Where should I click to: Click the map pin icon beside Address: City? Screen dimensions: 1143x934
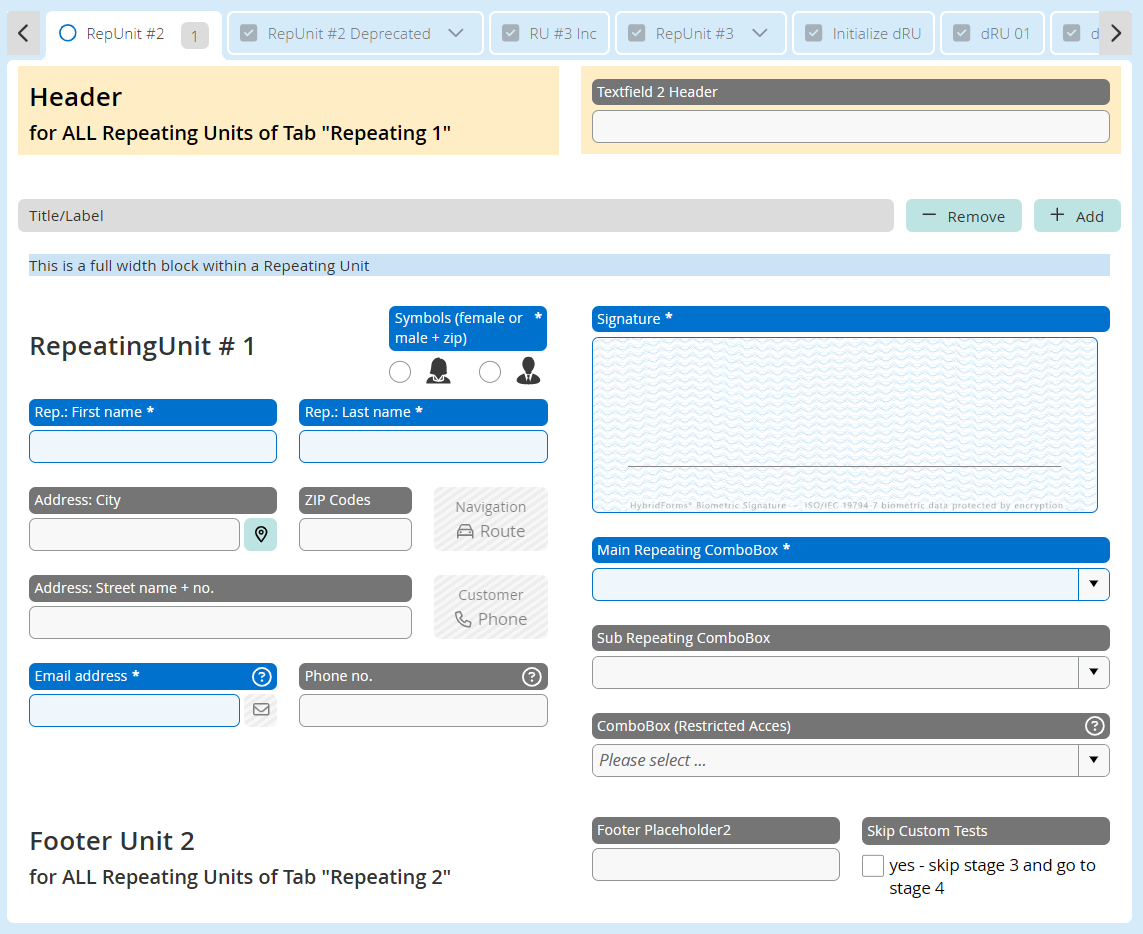(260, 534)
